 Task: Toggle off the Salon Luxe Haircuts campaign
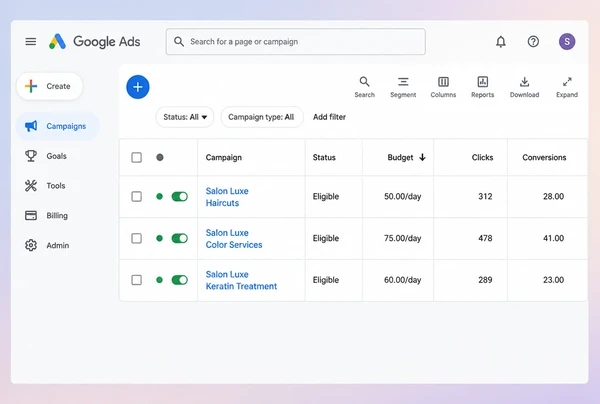[179, 196]
